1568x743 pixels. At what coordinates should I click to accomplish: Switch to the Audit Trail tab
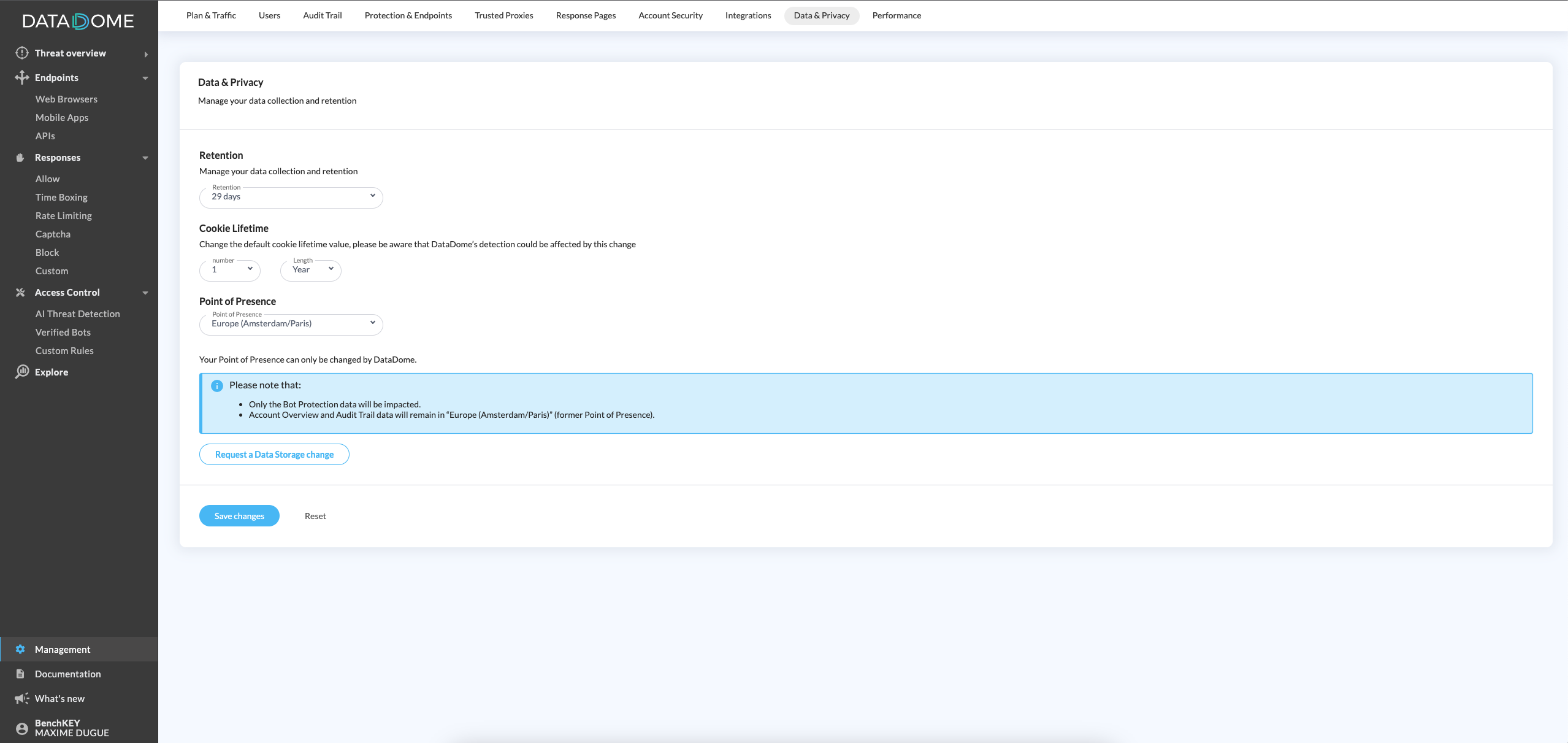322,15
